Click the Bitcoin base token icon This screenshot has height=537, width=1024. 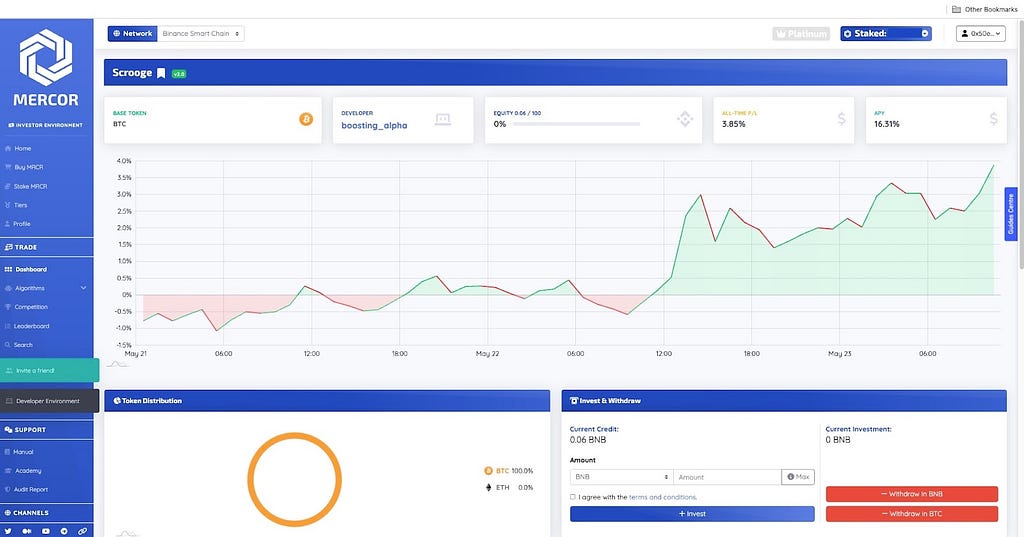coord(306,119)
